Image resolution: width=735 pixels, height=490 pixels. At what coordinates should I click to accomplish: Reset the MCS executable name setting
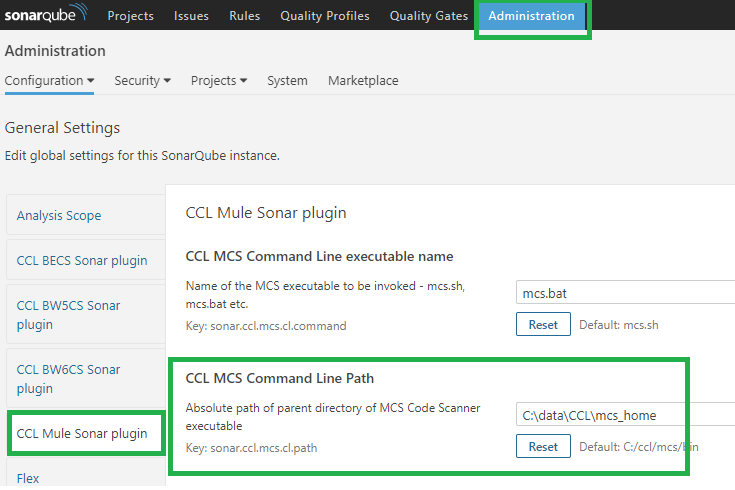point(543,324)
